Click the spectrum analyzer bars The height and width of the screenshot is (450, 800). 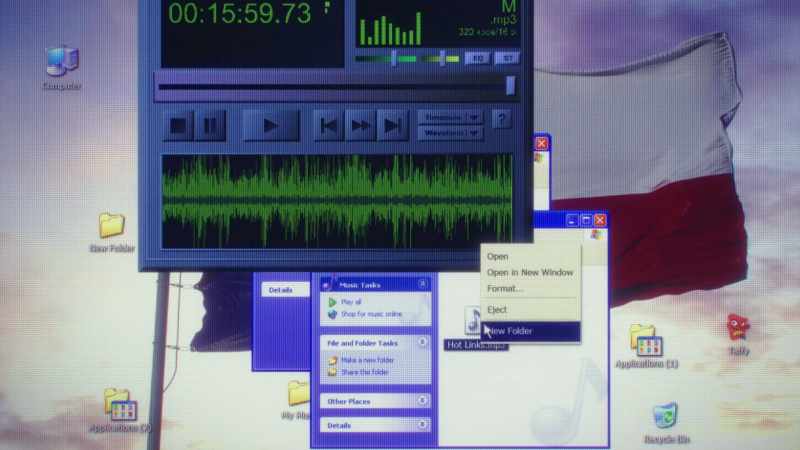390,29
